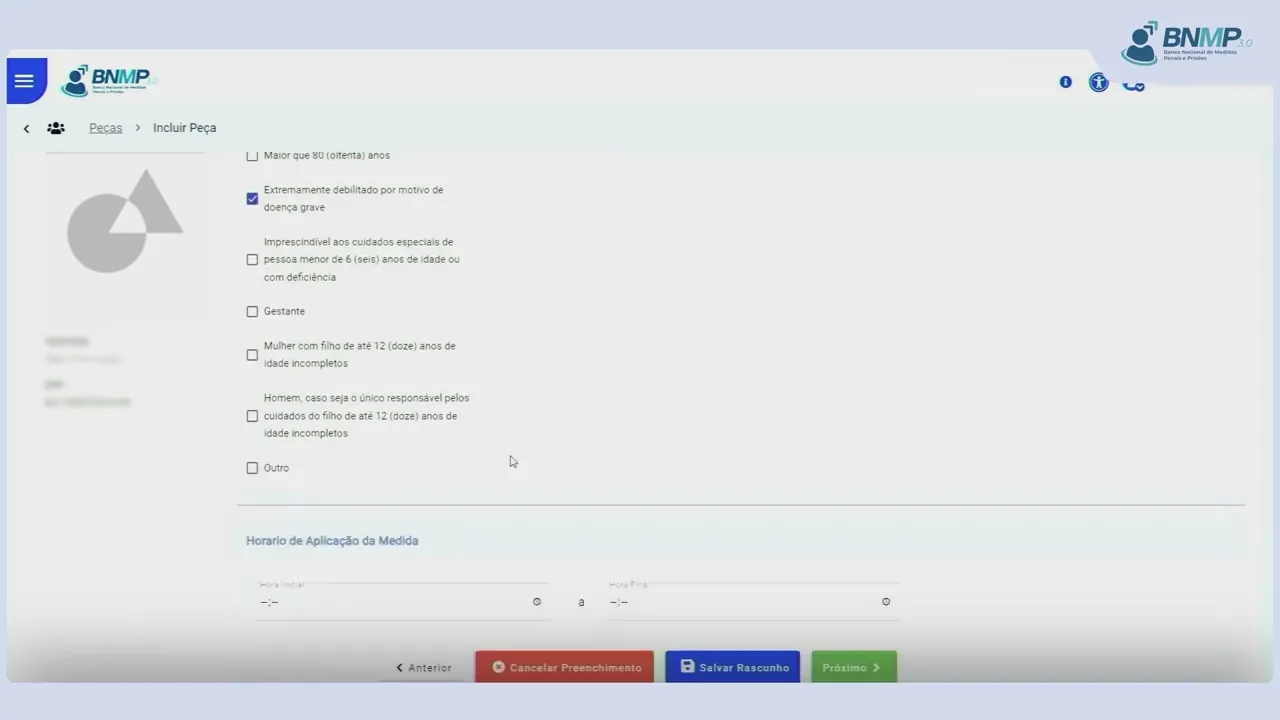1280x720 pixels.
Task: Click Horario de Aplicação da Medida heading
Action: [332, 541]
